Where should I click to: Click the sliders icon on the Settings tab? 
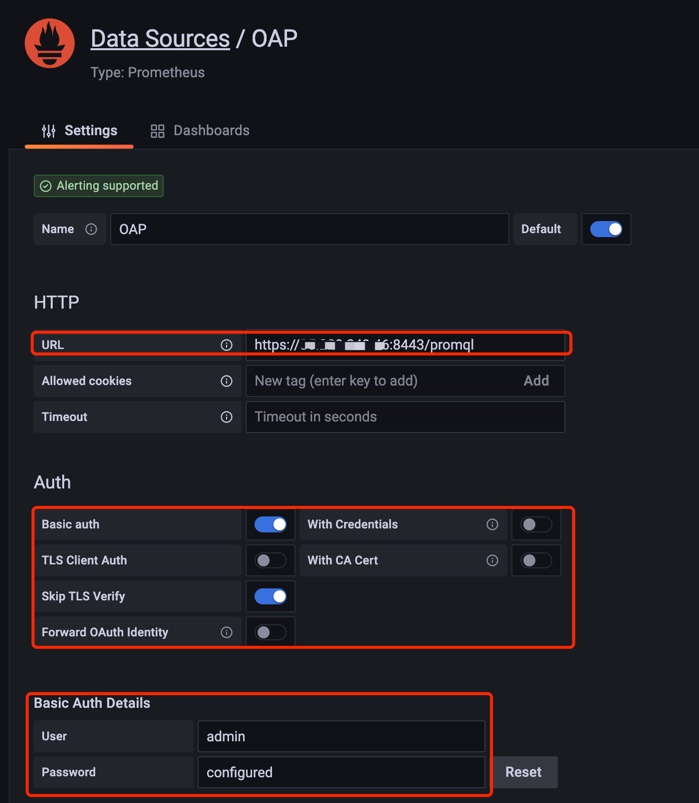point(49,131)
